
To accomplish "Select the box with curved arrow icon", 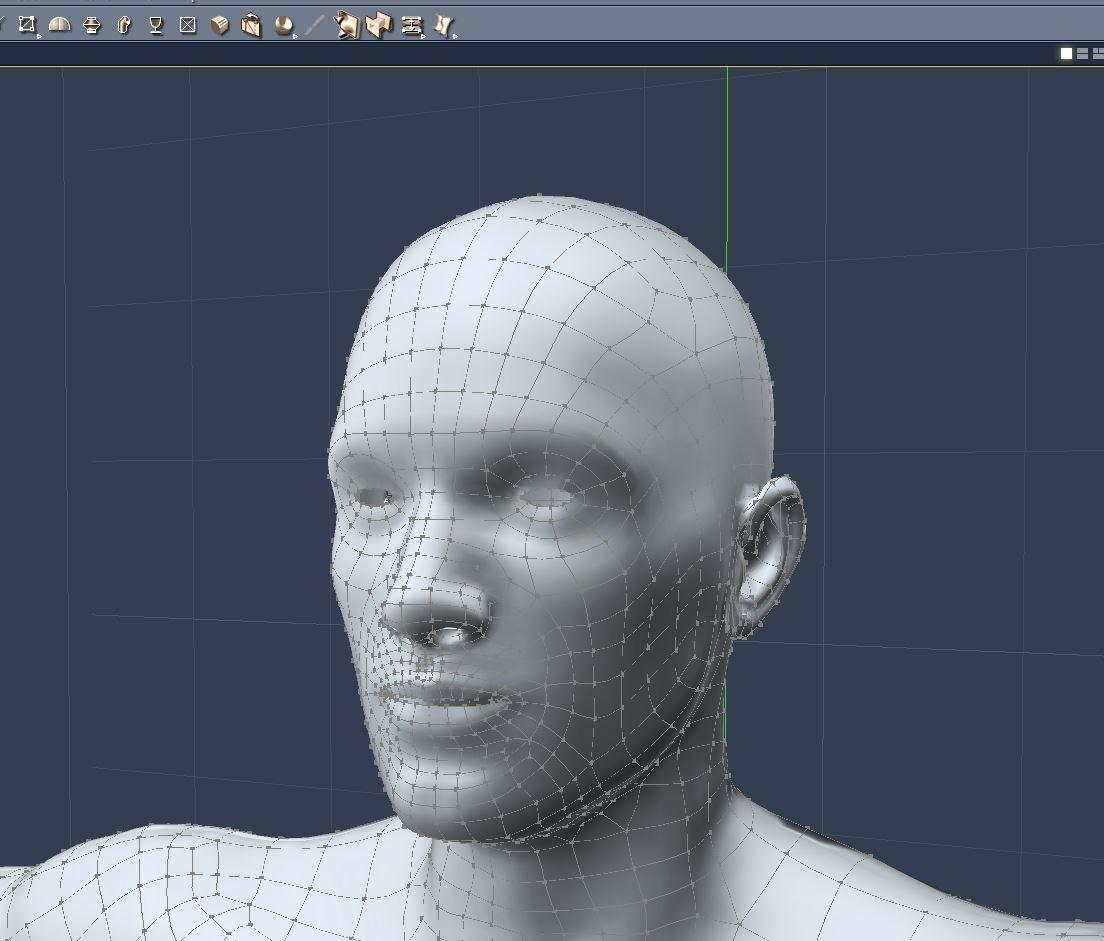I will [251, 25].
